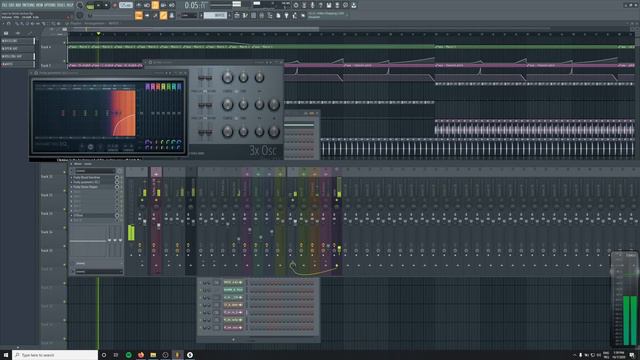This screenshot has height=360, width=640.
Task: Click the first oscillator's leftmost knob in 3x Osc
Action: (227, 78)
